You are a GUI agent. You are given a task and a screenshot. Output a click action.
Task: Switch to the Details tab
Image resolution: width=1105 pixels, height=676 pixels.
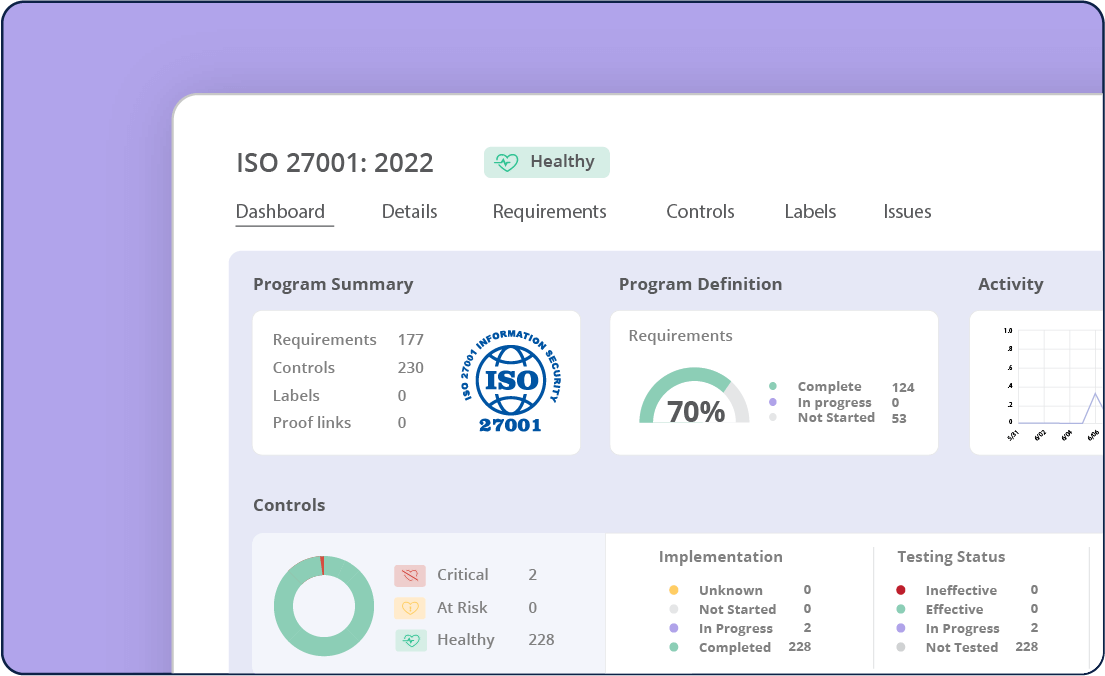409,211
